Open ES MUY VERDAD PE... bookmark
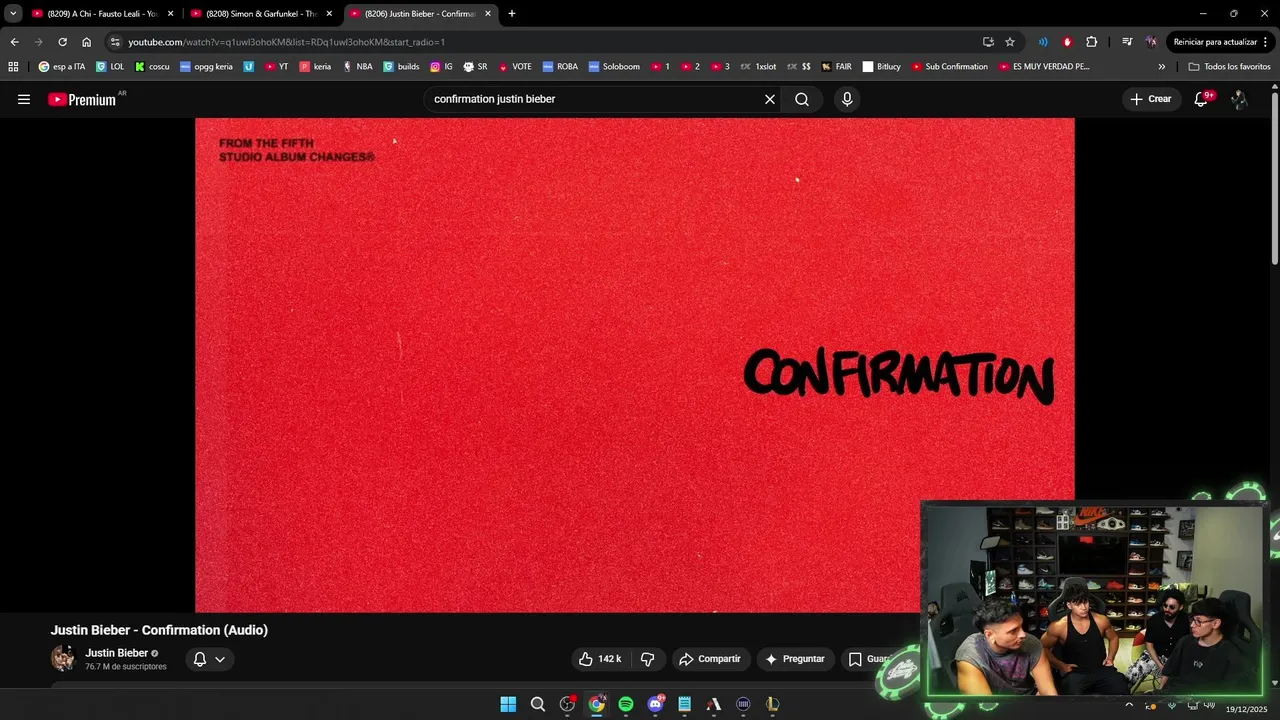1280x720 pixels. [x=1043, y=67]
